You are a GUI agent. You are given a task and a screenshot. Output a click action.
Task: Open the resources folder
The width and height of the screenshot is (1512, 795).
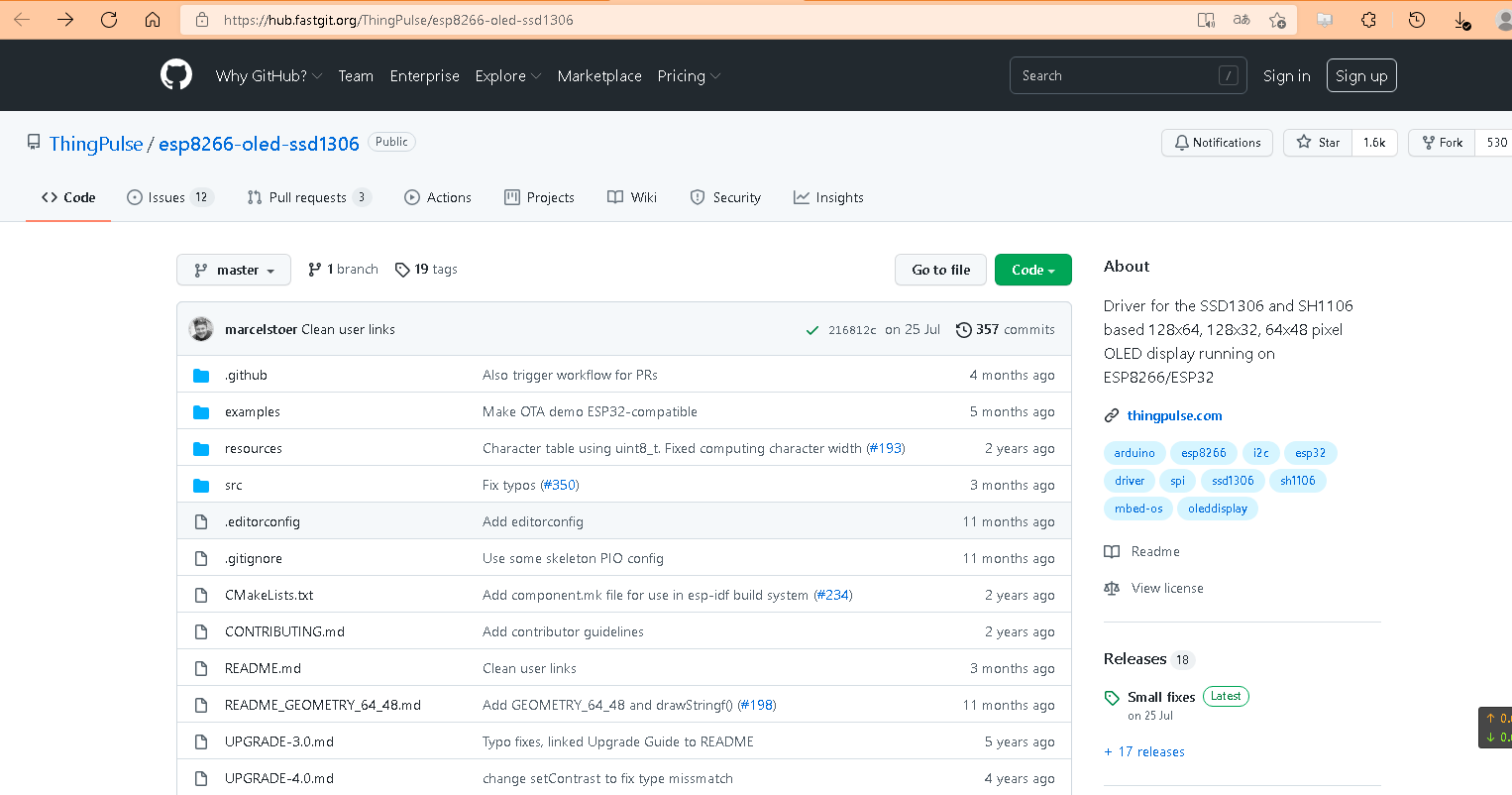click(254, 448)
